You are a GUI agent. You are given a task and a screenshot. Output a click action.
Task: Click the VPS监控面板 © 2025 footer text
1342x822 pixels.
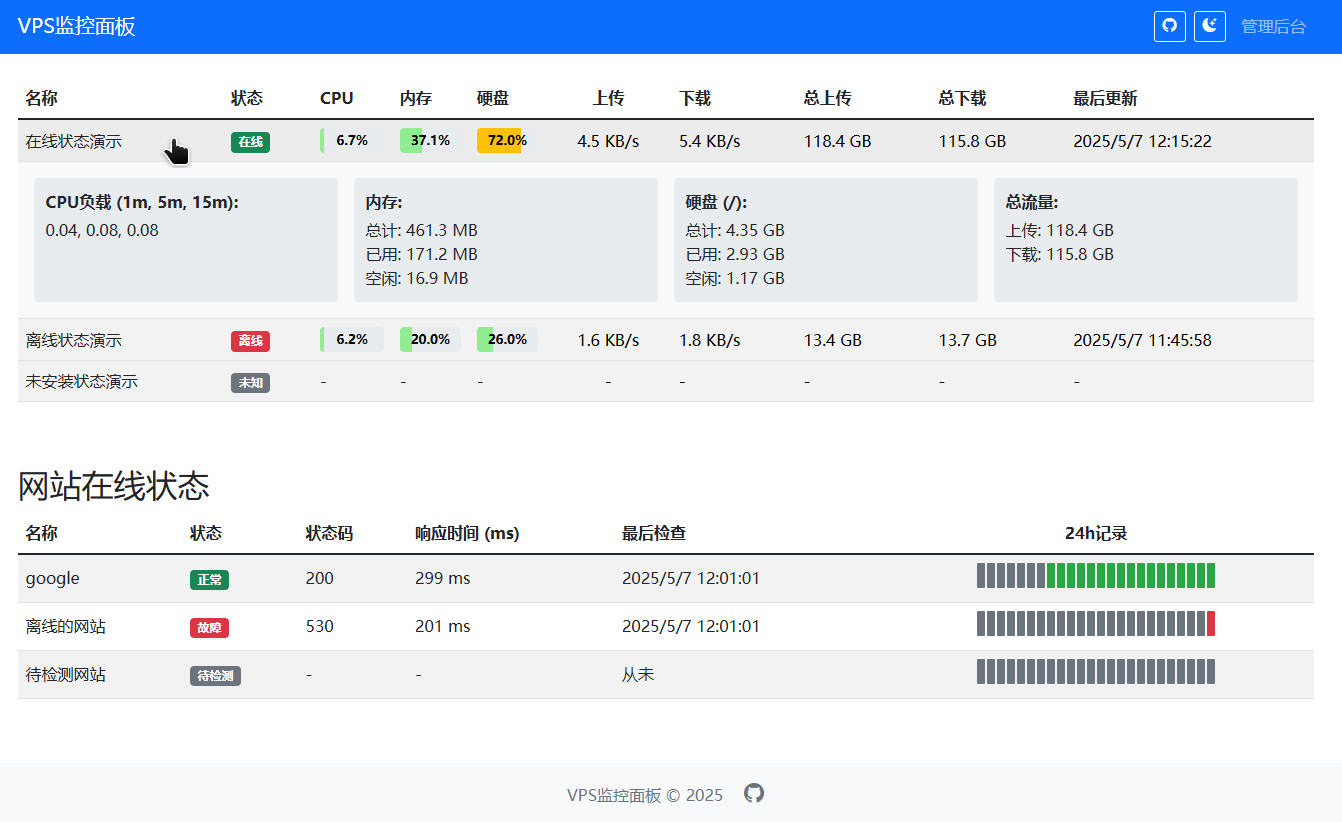[x=645, y=795]
